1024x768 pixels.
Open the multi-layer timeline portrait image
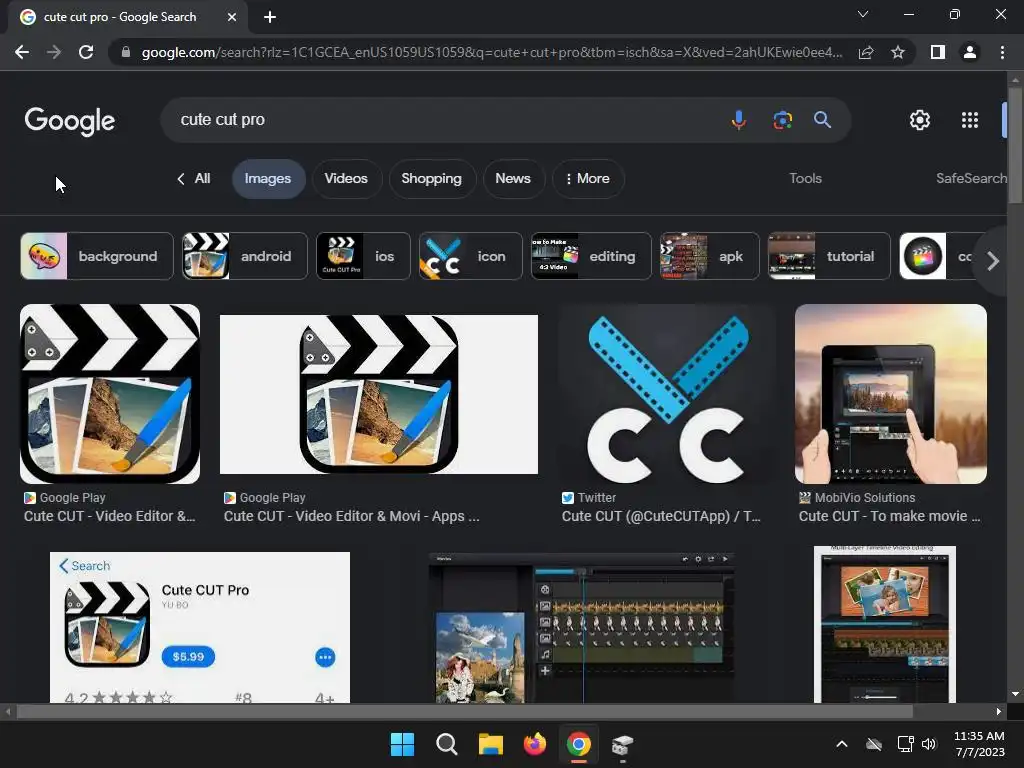(x=885, y=624)
